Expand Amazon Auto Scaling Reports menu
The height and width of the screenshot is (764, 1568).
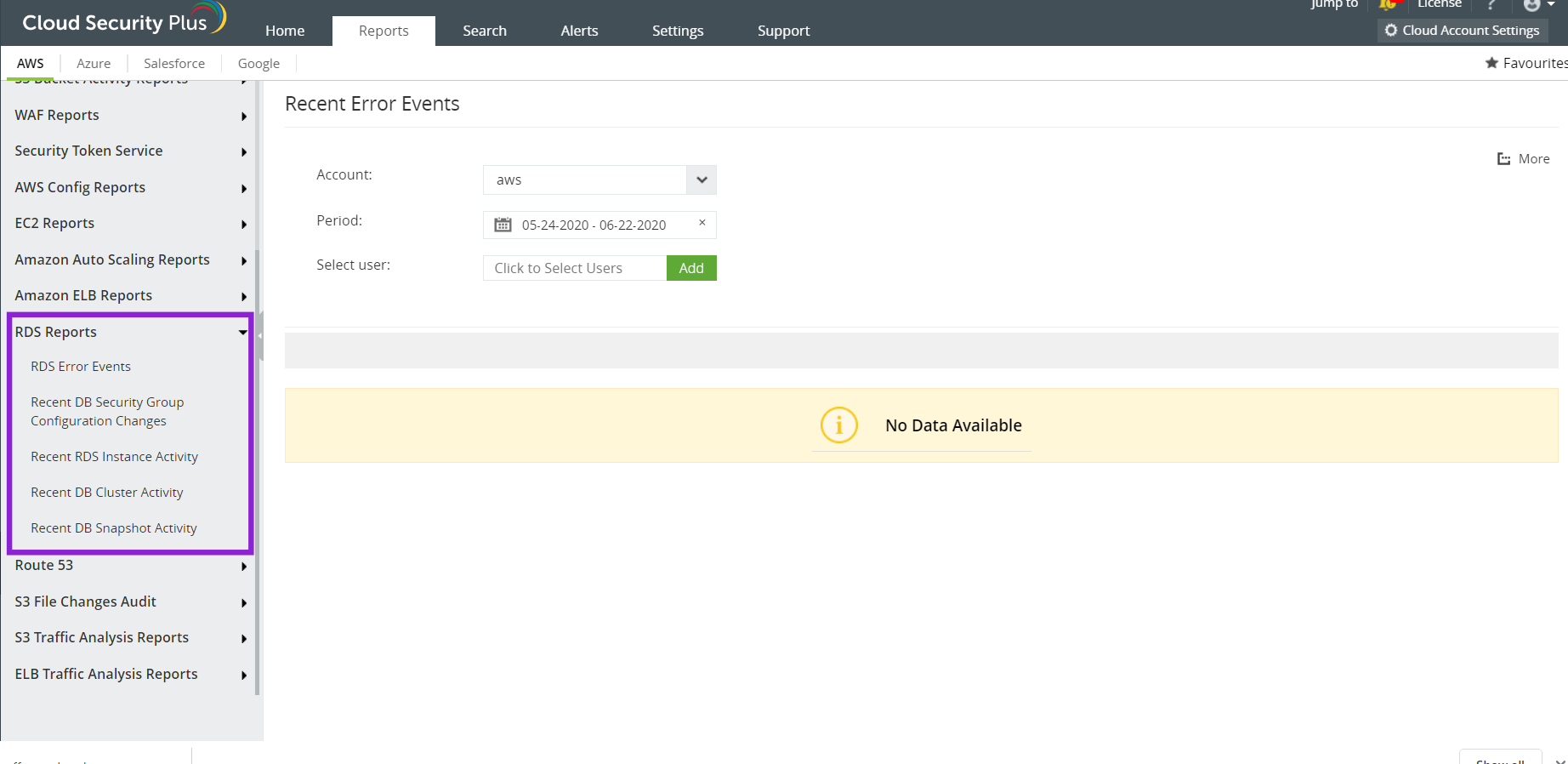click(130, 260)
